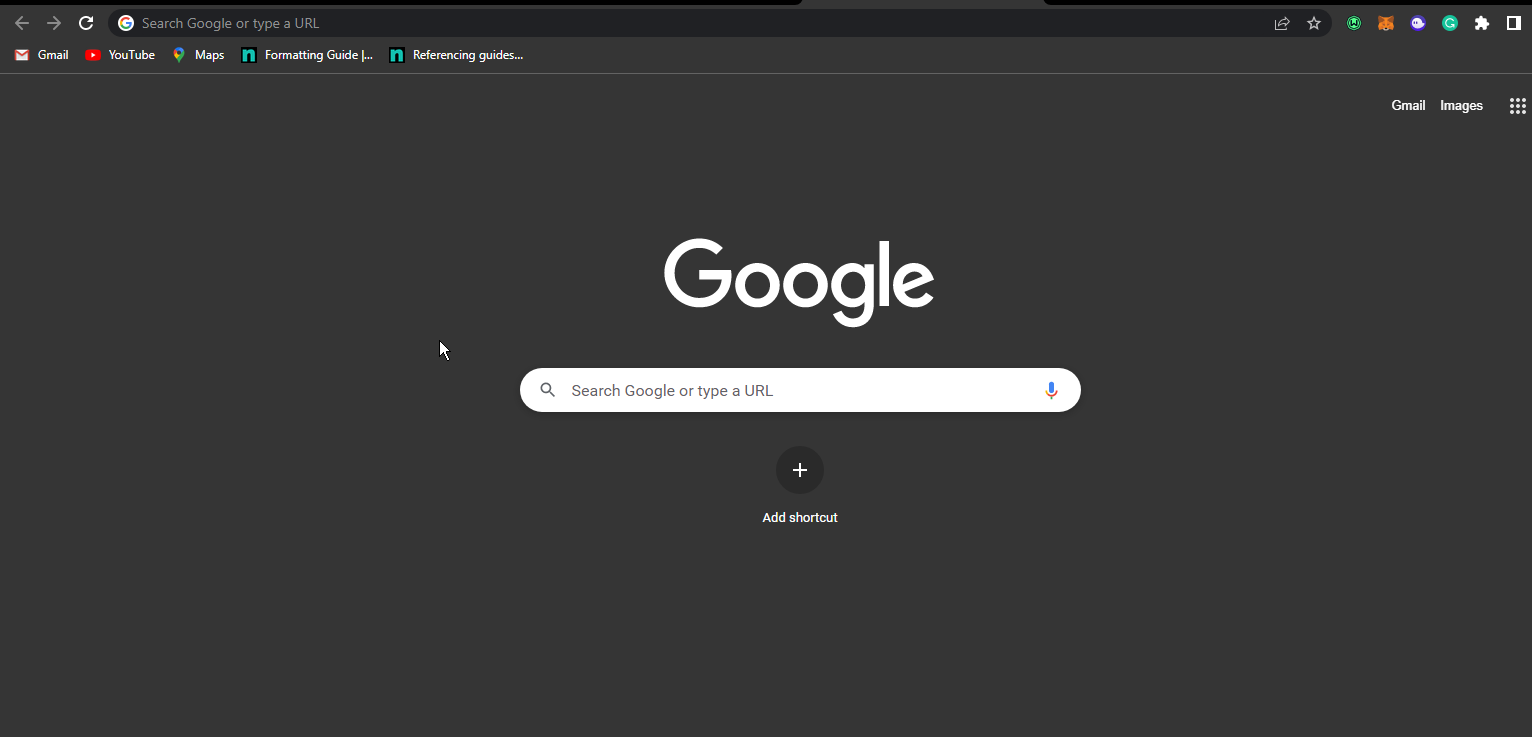Share this page using the share icon
The image size is (1532, 737).
[1282, 23]
